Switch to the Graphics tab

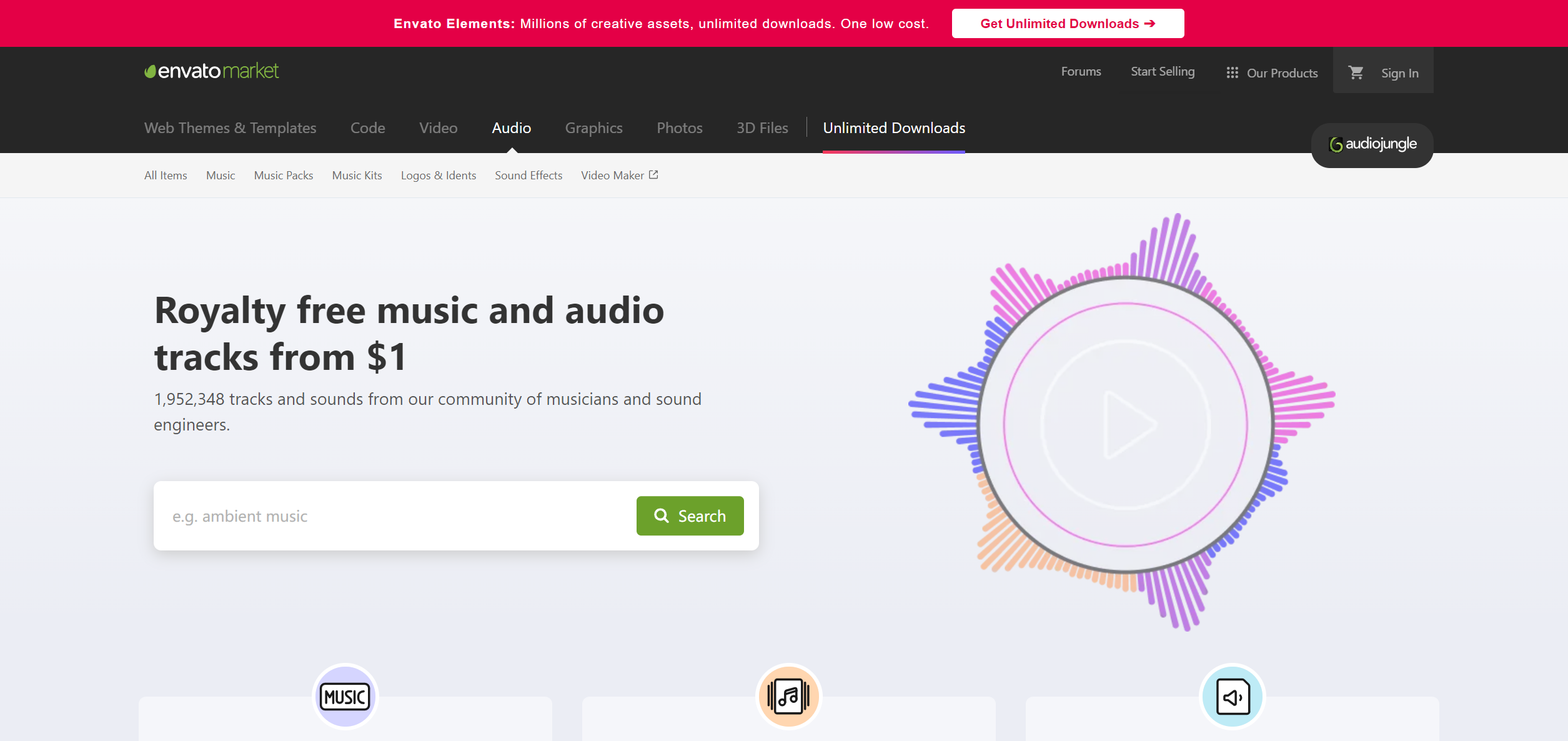click(x=593, y=127)
